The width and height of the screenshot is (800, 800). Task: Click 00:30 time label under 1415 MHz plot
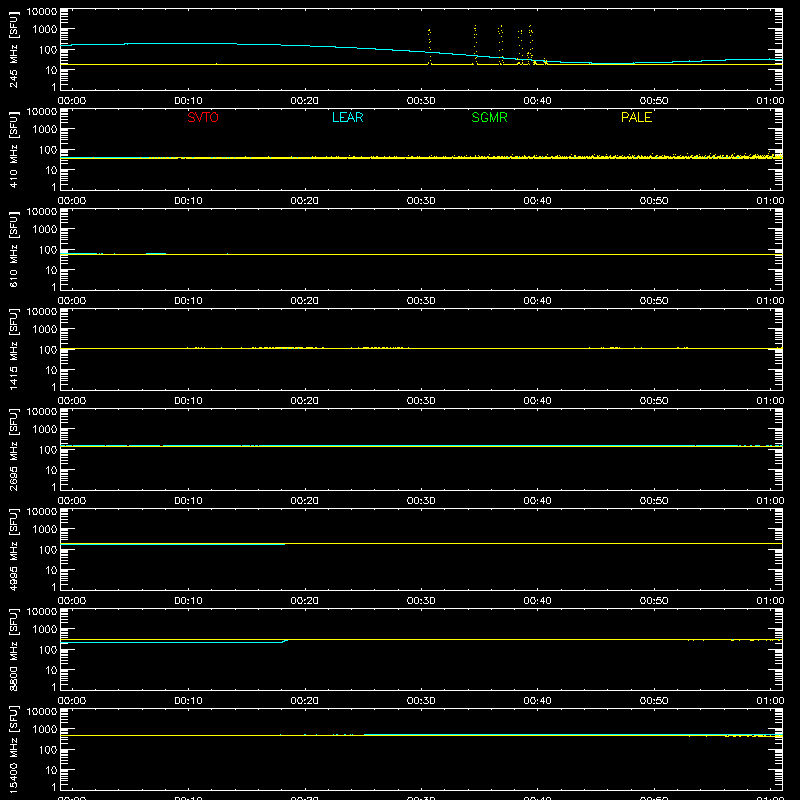coord(421,401)
